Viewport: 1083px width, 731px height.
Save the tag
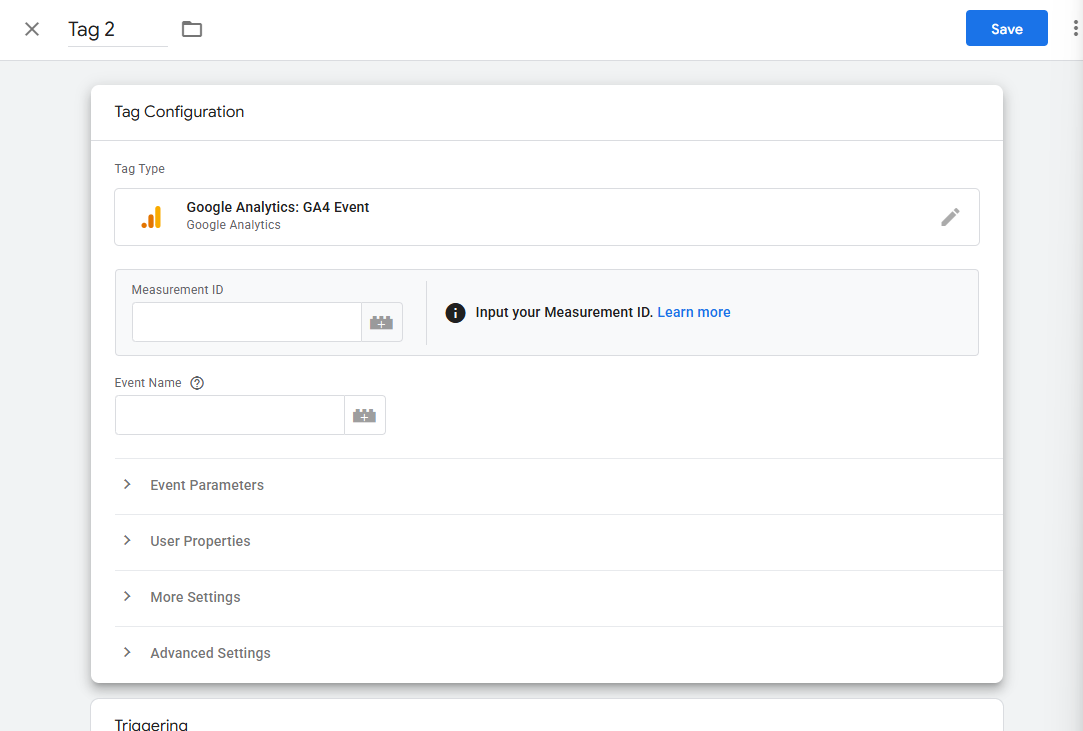(x=1006, y=28)
